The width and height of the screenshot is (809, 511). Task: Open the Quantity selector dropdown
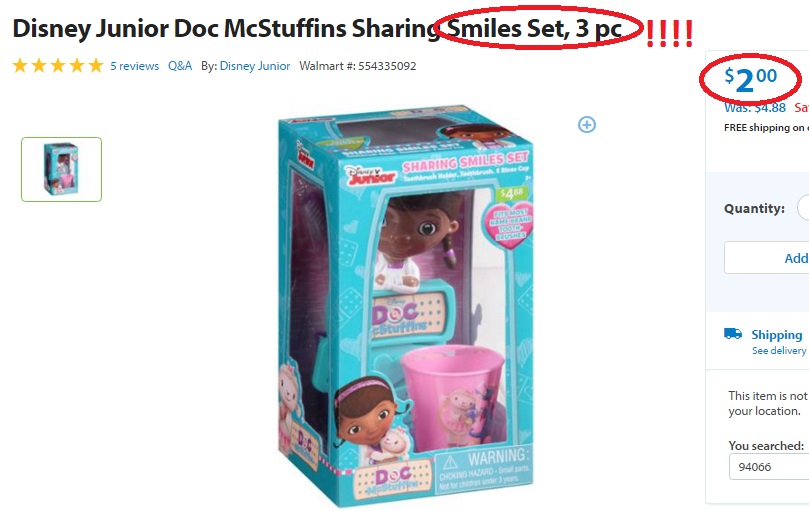pyautogui.click(x=803, y=208)
